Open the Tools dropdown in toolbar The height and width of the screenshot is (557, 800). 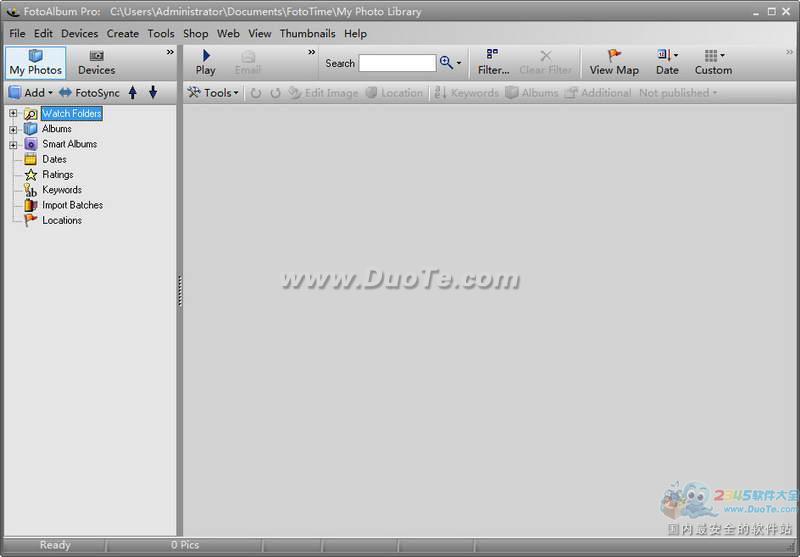(x=213, y=93)
